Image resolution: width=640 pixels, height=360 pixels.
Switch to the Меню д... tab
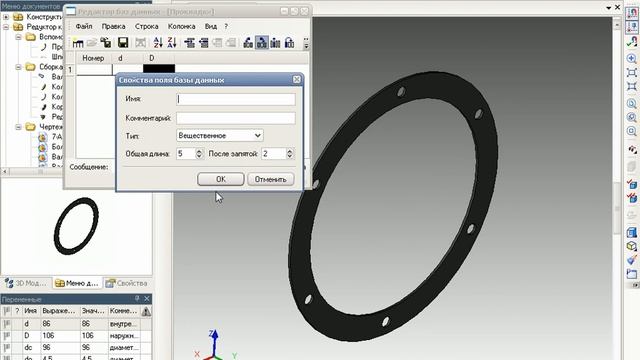(77, 283)
